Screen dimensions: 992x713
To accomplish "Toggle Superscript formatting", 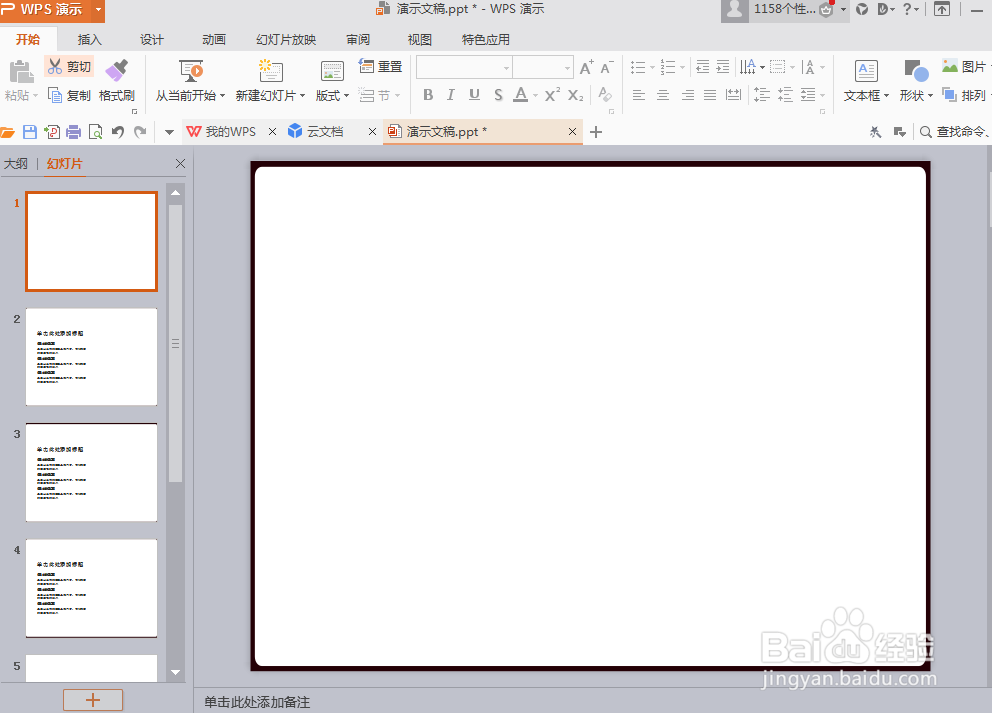I will [x=552, y=95].
